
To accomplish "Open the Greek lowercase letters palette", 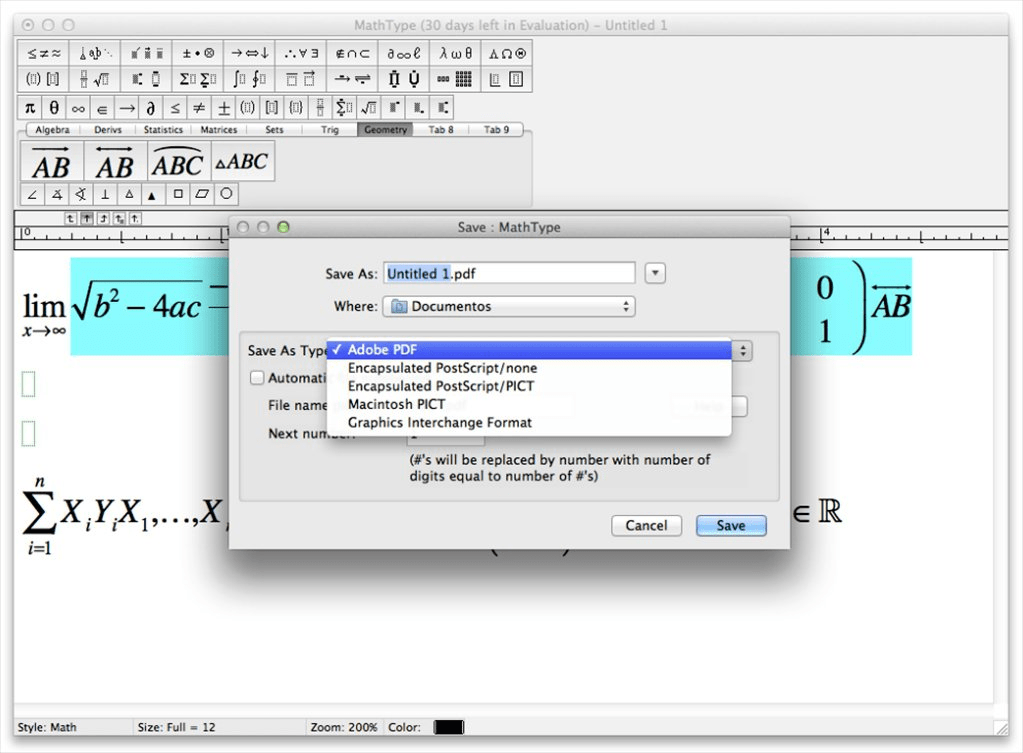I will 455,54.
